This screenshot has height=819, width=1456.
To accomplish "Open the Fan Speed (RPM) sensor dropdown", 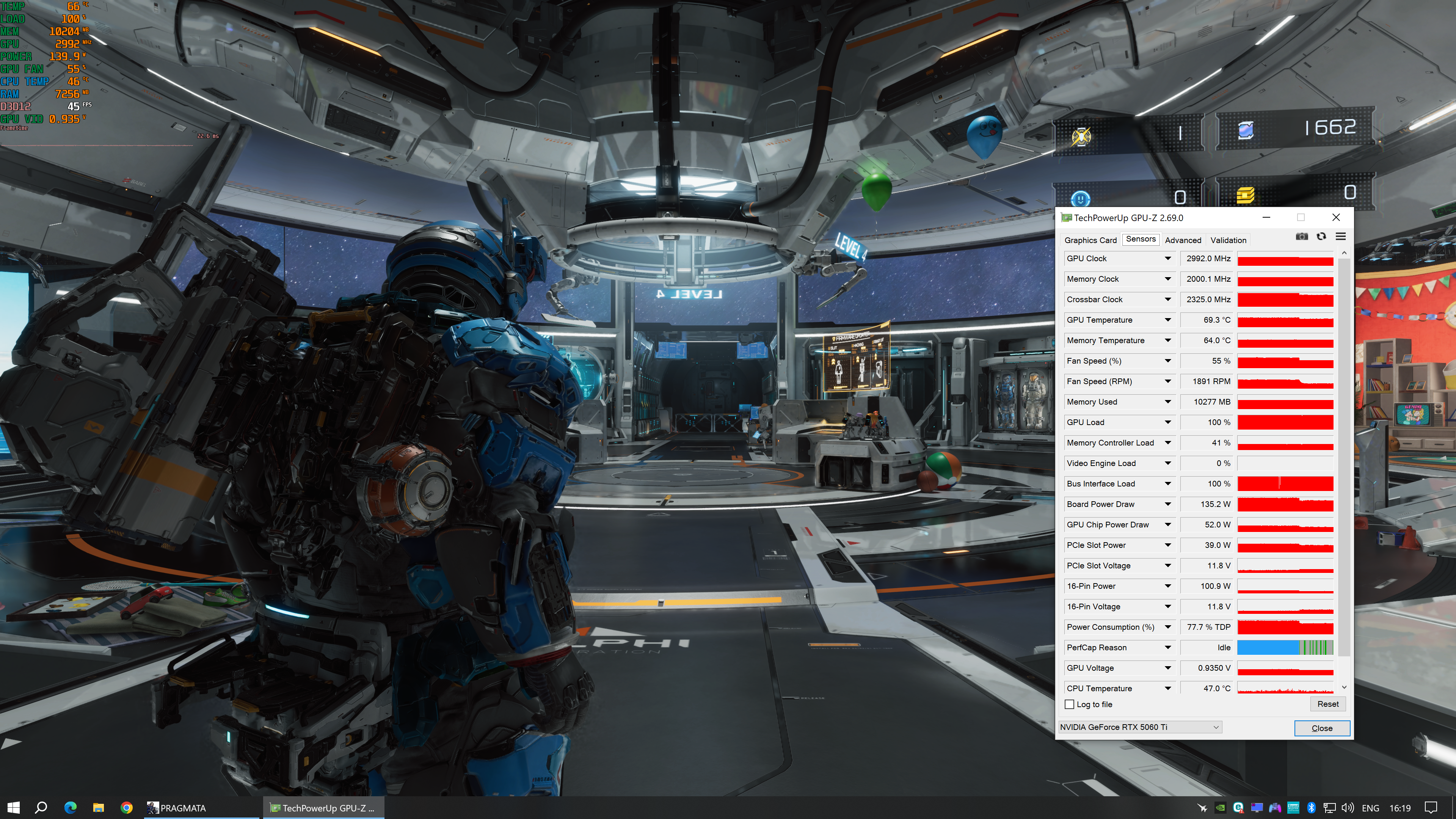I will click(1168, 381).
